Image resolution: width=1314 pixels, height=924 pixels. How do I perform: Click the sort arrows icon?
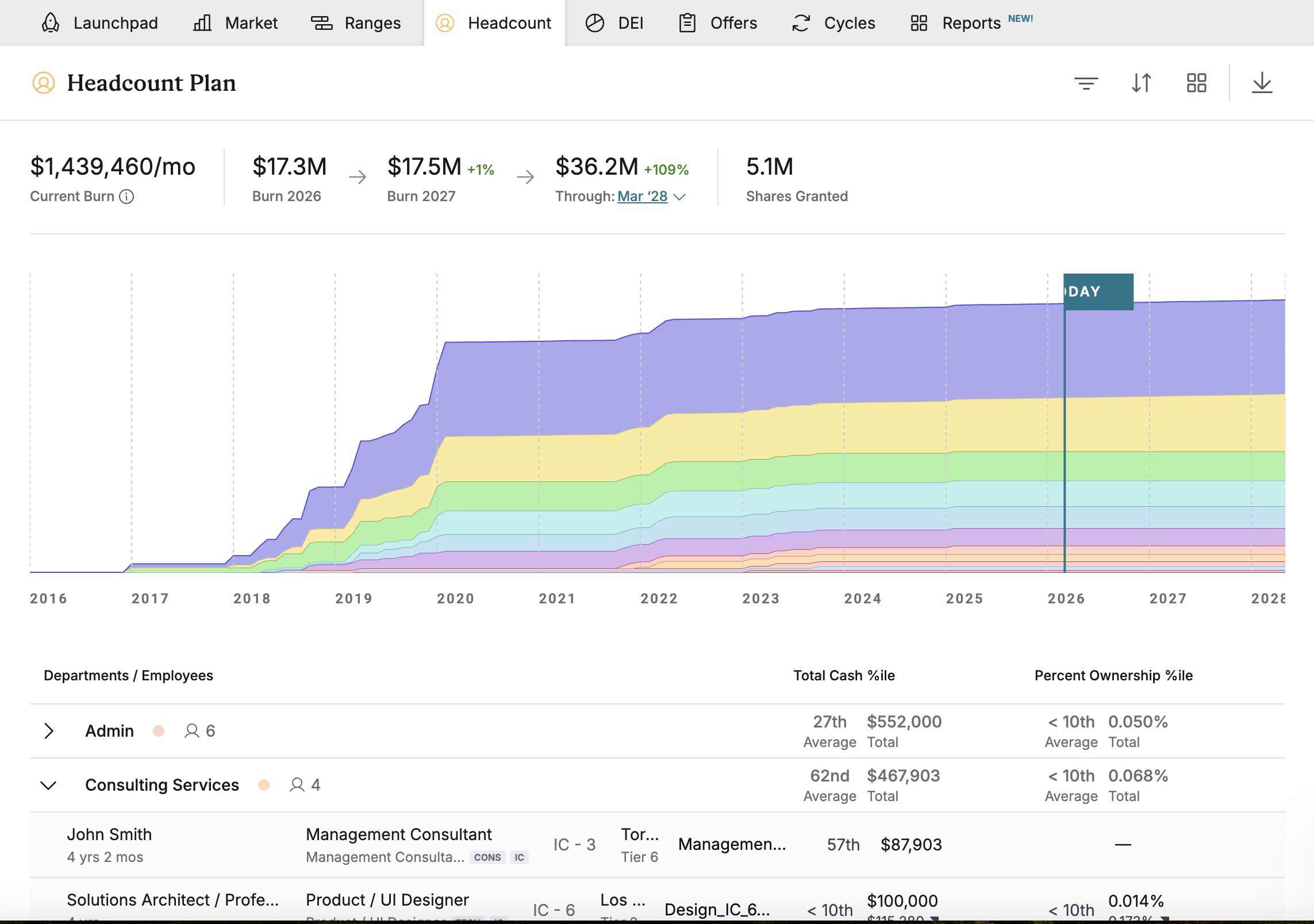1141,83
